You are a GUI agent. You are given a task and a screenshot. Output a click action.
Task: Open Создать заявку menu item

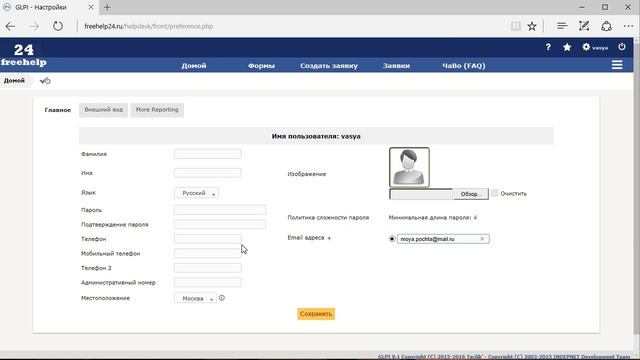pyautogui.click(x=329, y=66)
